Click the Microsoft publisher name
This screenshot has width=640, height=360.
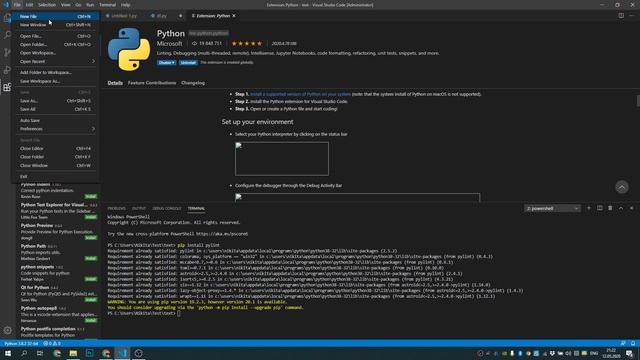coord(169,43)
